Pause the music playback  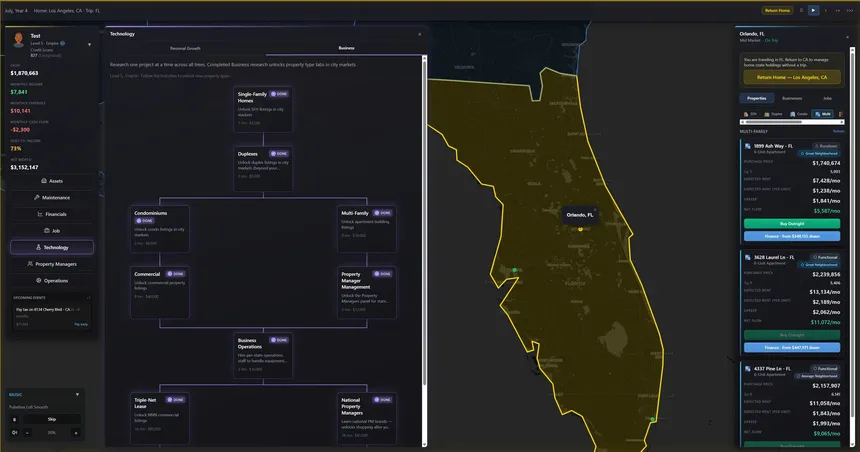[15, 419]
